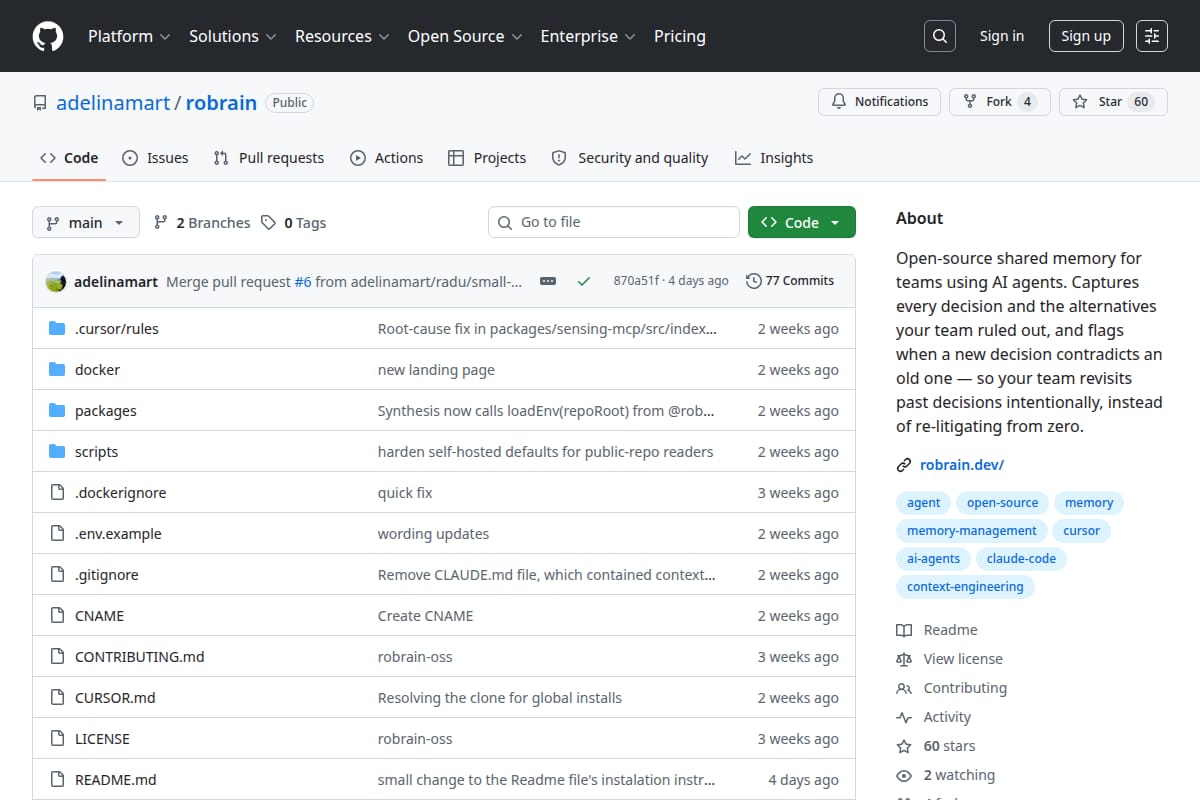Screen dimensions: 1200x800
Task: Switch to the Issues tab
Action: pyautogui.click(x=155, y=158)
